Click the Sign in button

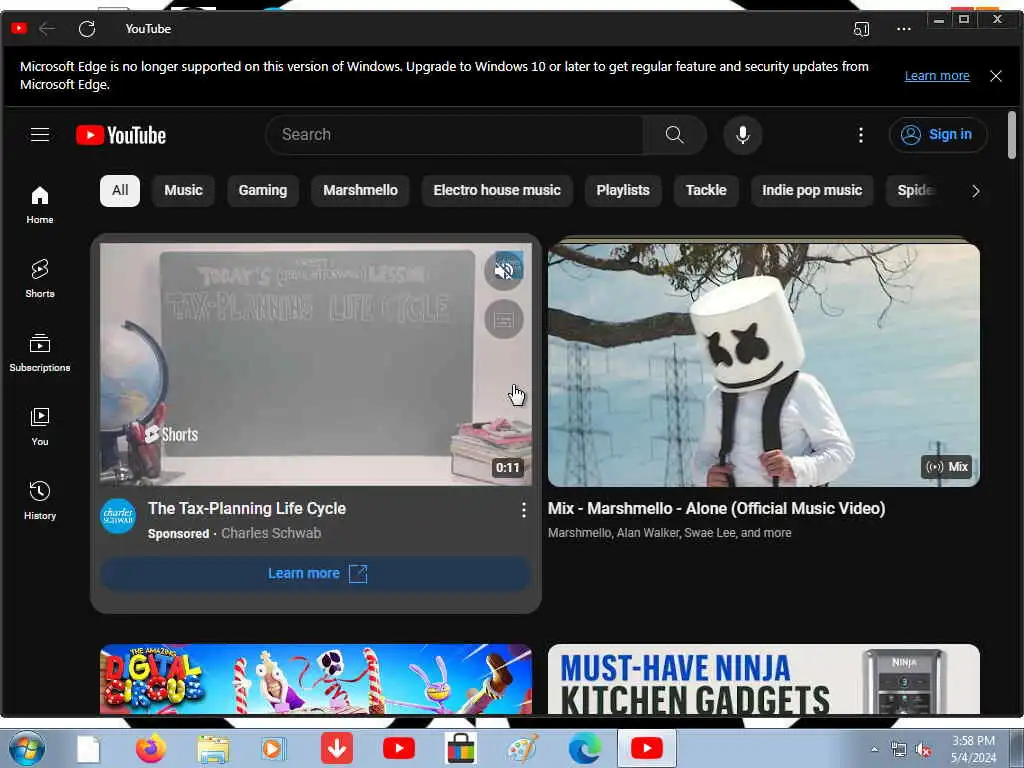(938, 135)
